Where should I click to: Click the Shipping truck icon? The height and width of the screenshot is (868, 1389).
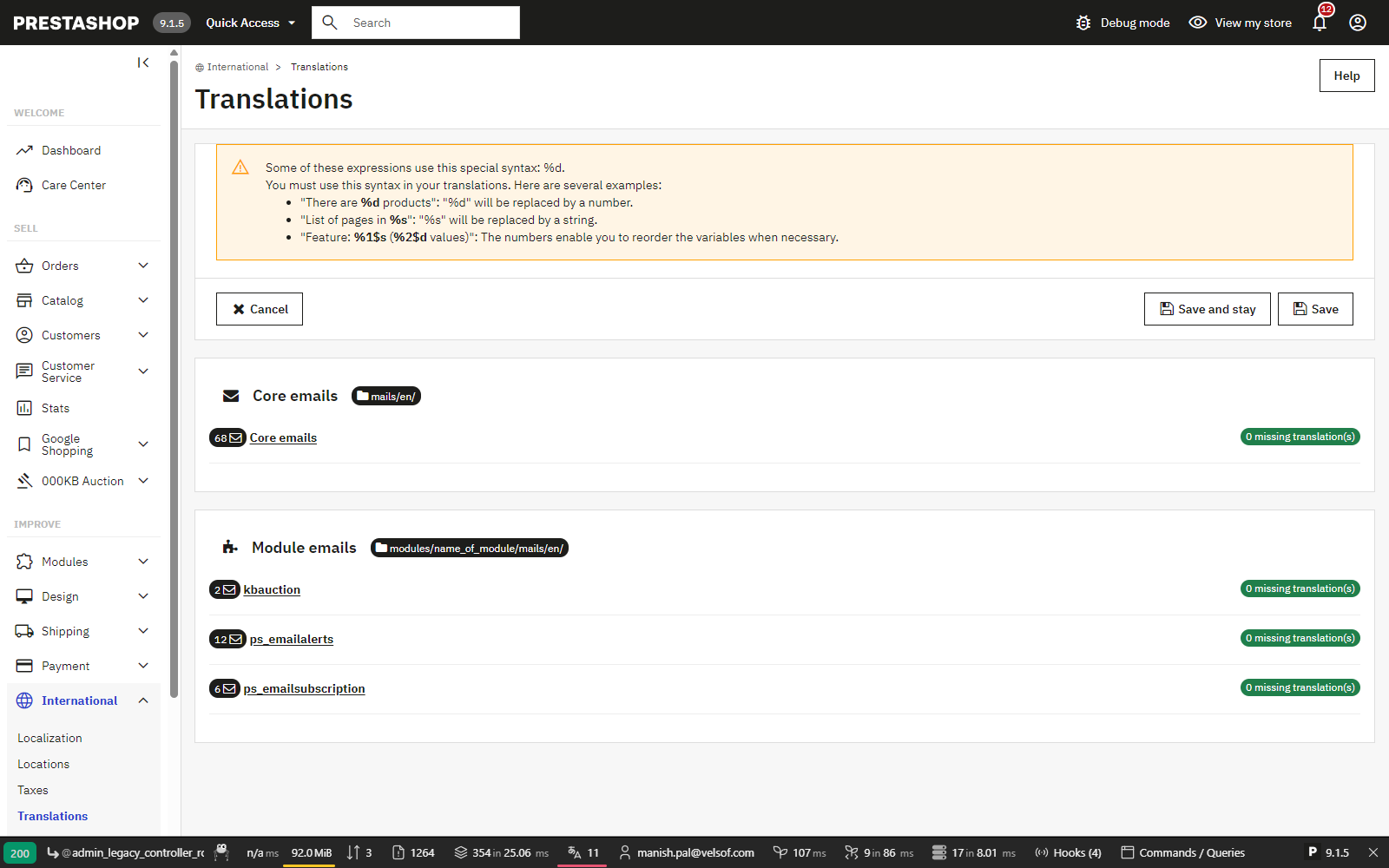coord(24,631)
